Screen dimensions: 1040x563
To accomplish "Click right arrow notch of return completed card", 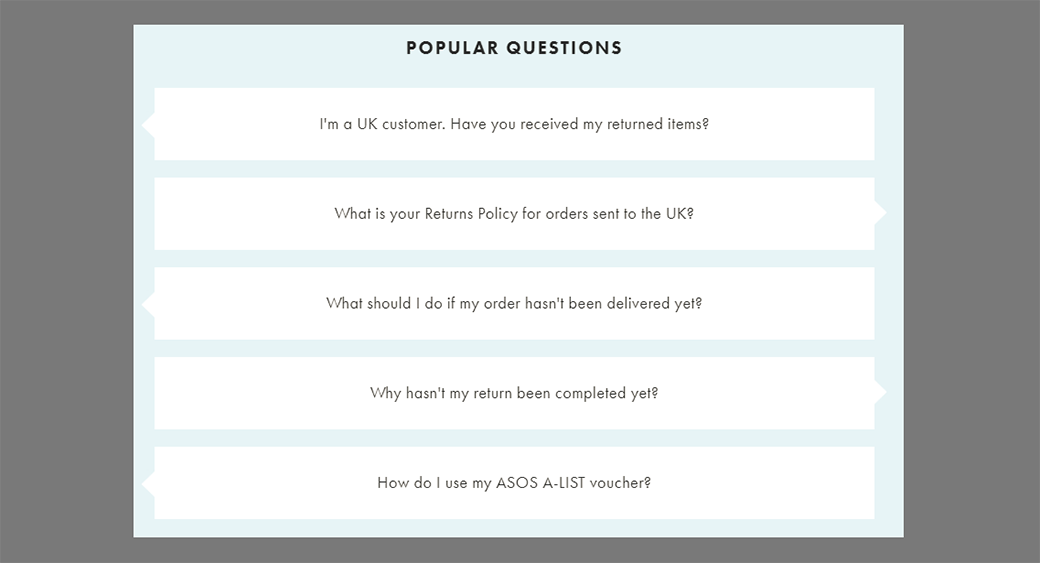I will coord(880,392).
